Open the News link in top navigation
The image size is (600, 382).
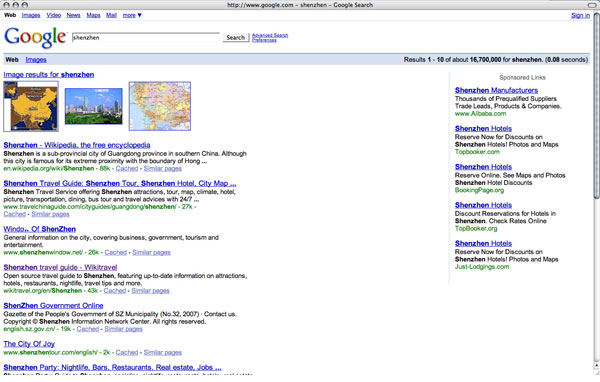[x=73, y=15]
